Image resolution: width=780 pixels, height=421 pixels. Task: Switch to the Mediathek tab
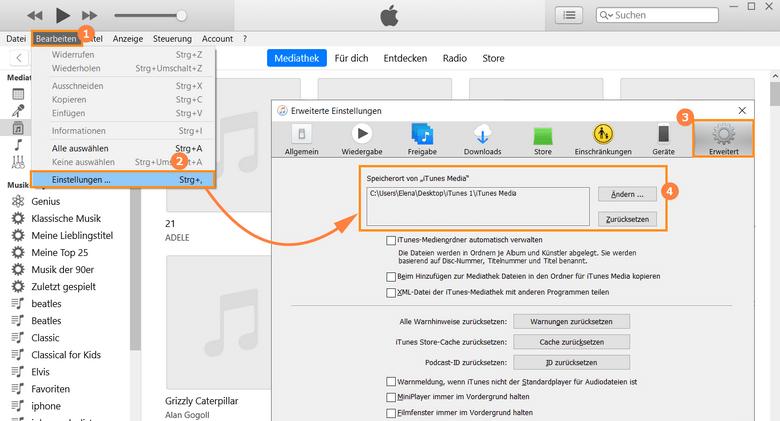(x=297, y=58)
